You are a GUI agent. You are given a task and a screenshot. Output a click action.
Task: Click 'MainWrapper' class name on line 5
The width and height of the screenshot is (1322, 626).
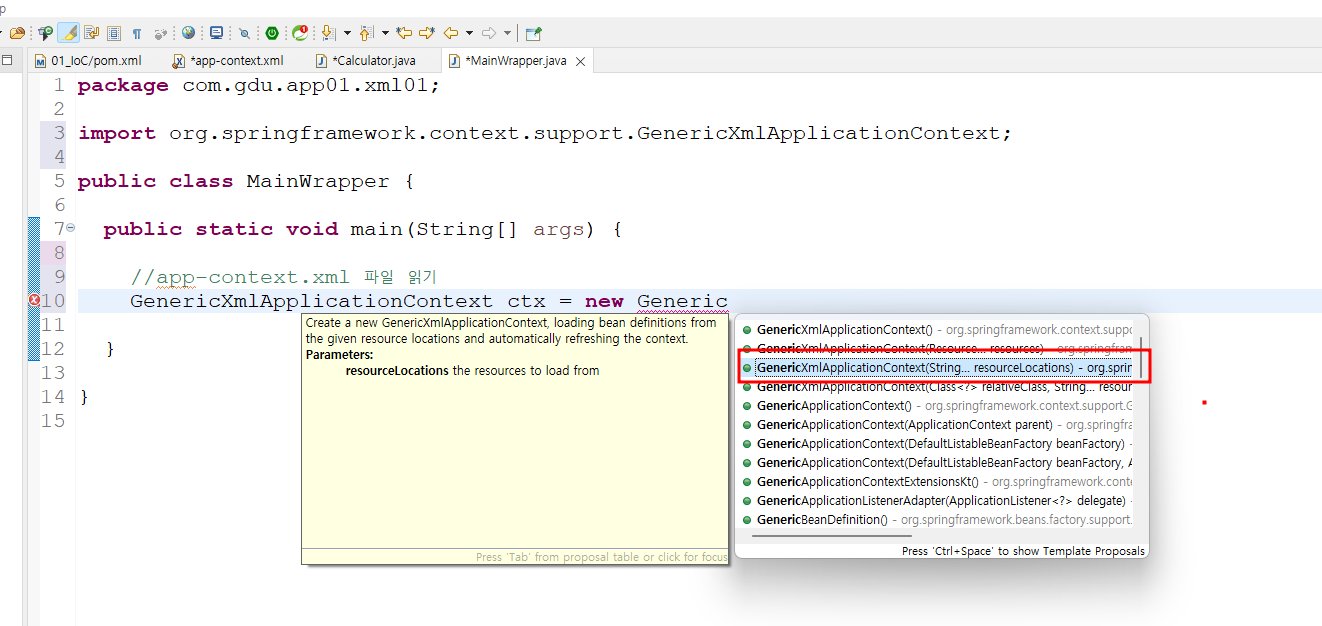(318, 181)
